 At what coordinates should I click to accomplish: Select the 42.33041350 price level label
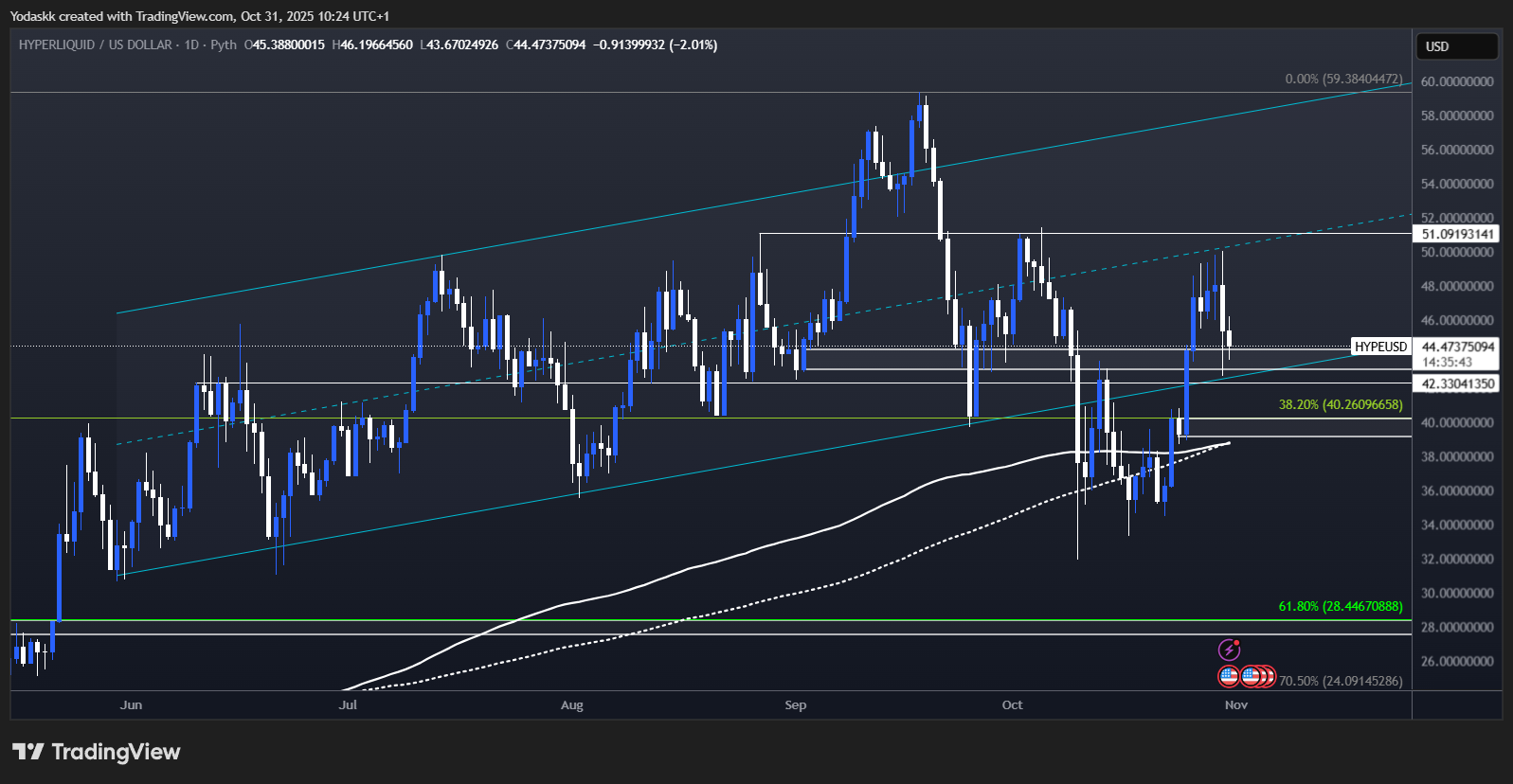[x=1457, y=383]
